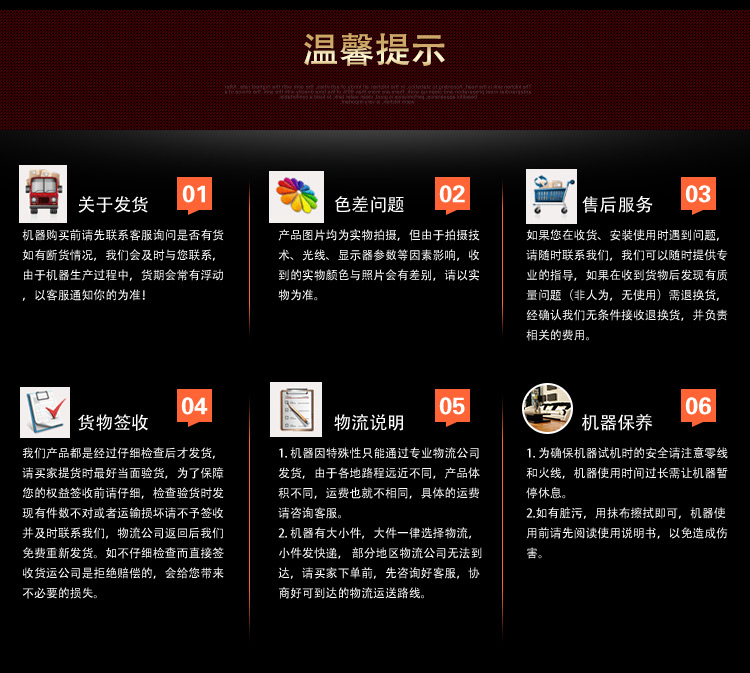Open the 售后服务 section heading
Viewport: 750px width, 673px height.
coord(618,205)
